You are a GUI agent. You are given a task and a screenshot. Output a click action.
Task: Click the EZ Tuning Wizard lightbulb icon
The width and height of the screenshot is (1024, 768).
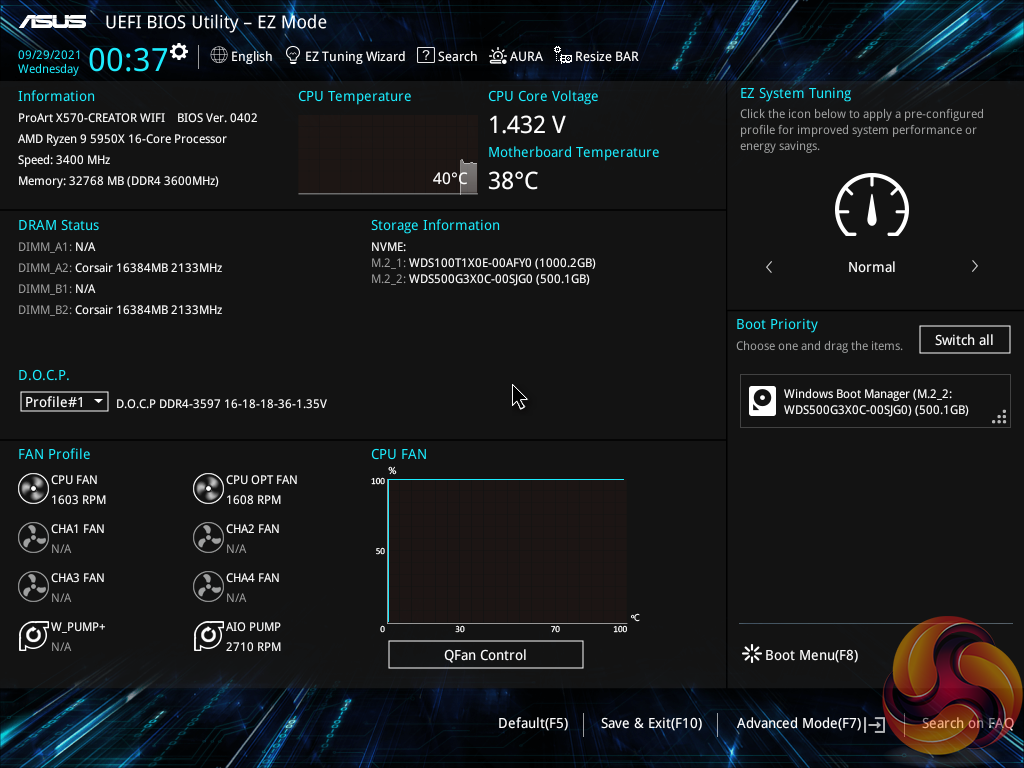293,56
